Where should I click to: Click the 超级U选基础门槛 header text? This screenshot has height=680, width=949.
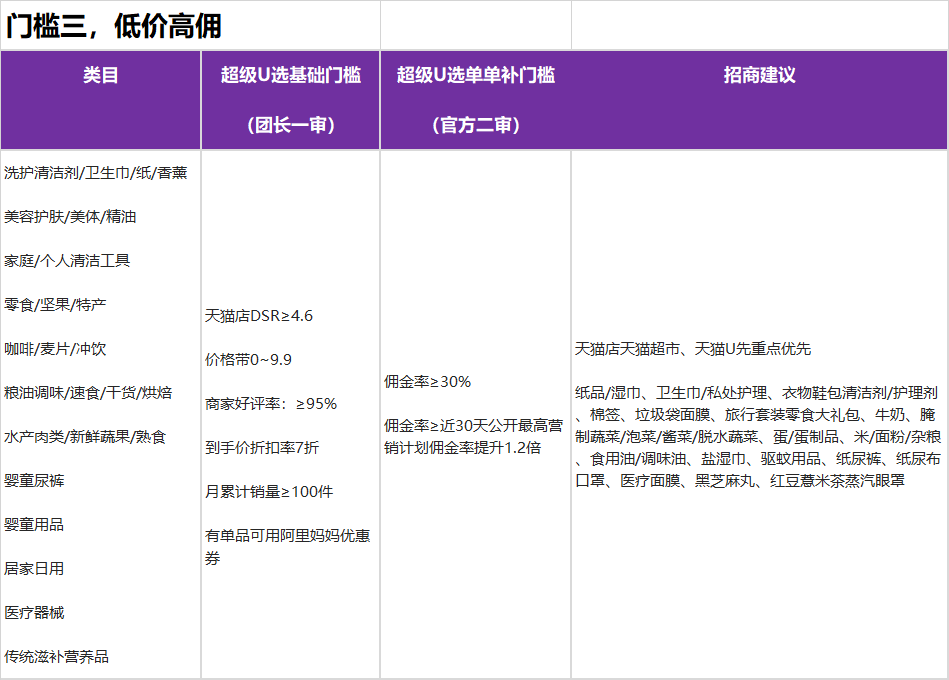(291, 75)
